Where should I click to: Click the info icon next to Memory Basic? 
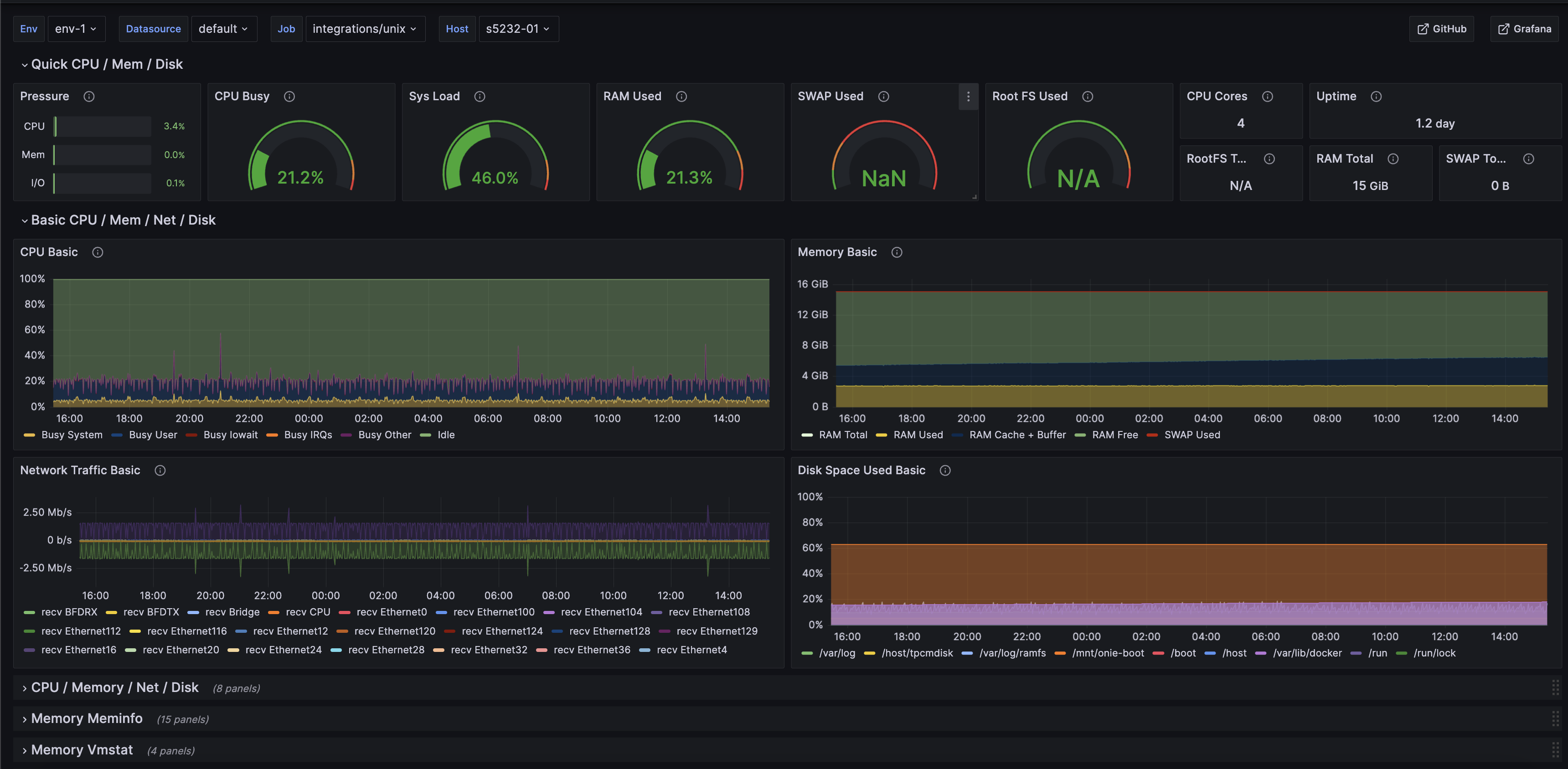click(x=897, y=252)
